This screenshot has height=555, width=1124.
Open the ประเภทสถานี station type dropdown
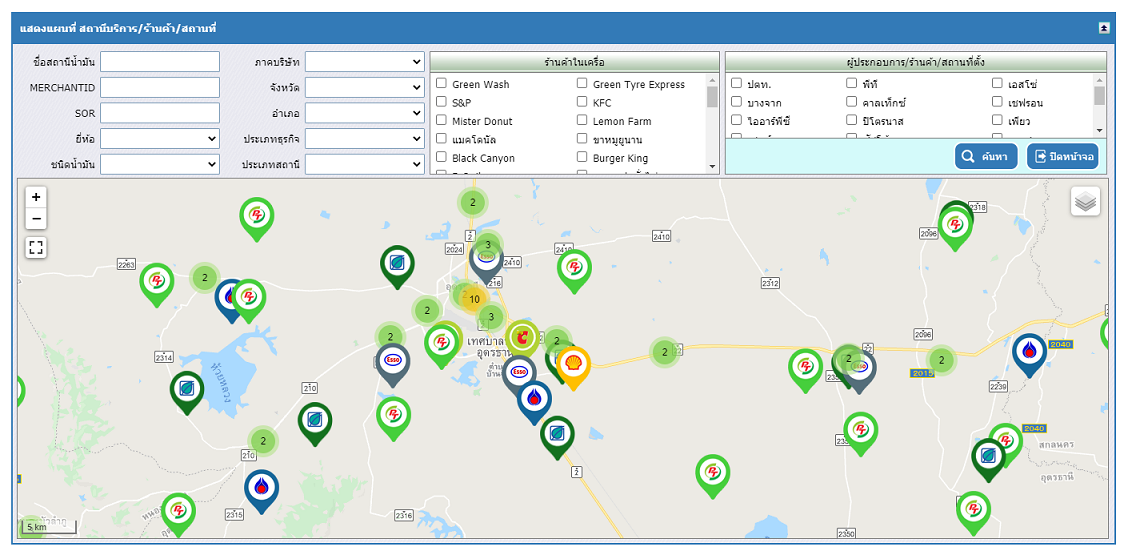tap(365, 164)
